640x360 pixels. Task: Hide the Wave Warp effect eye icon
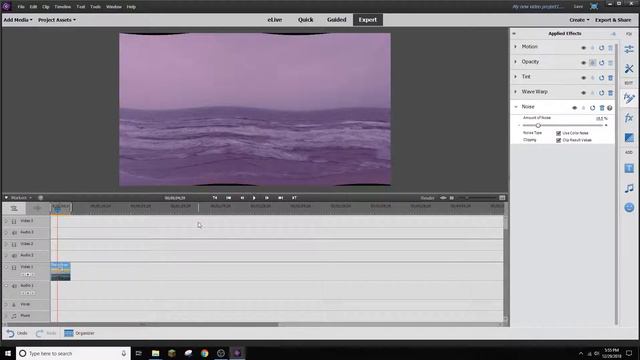click(584, 93)
